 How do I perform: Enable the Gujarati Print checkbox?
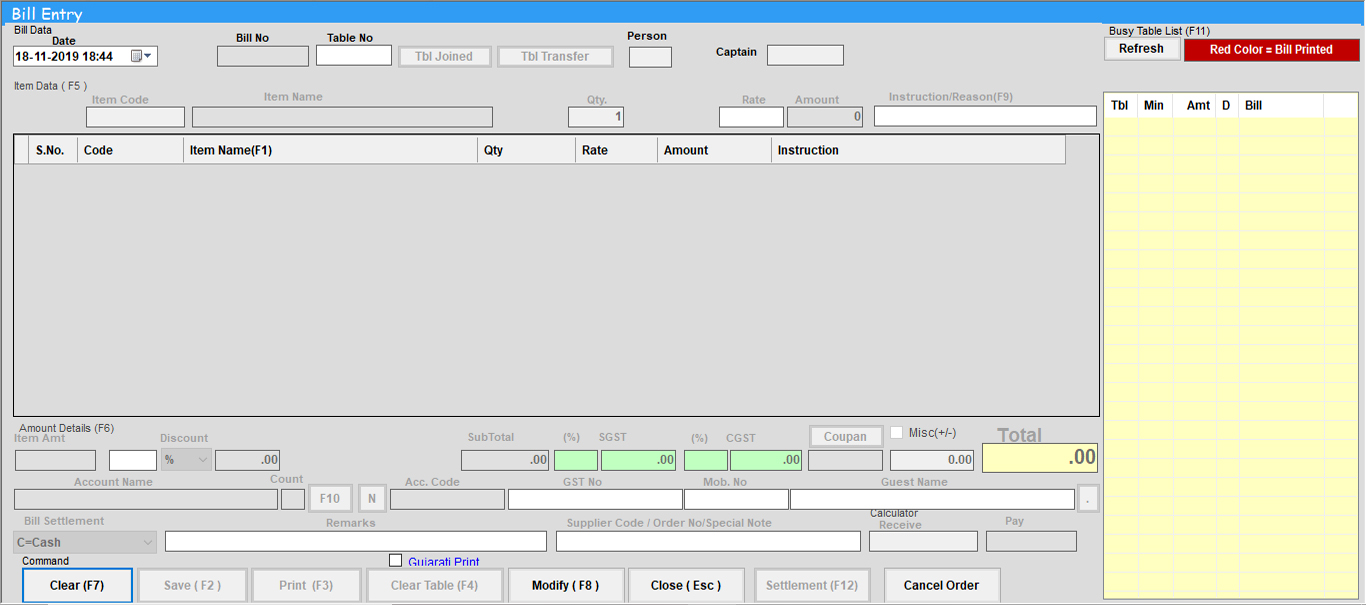[x=395, y=561]
